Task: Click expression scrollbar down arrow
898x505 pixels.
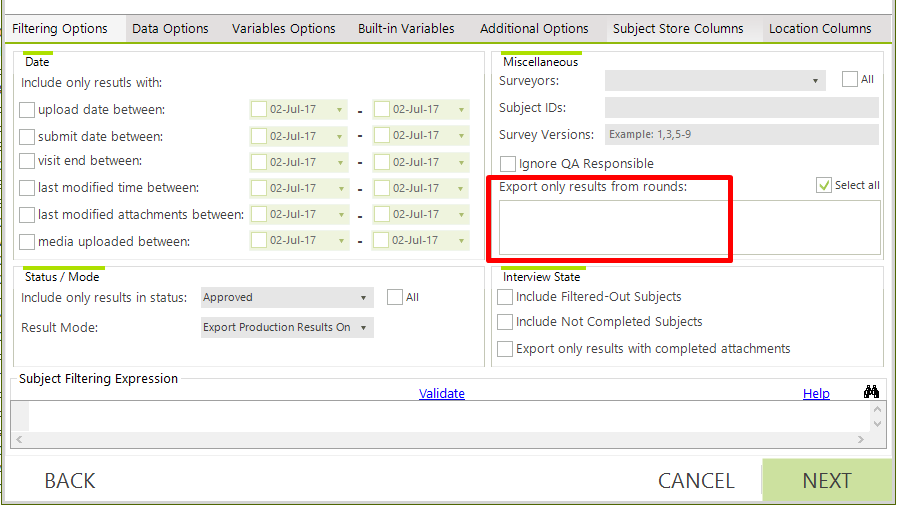Action: (877, 424)
